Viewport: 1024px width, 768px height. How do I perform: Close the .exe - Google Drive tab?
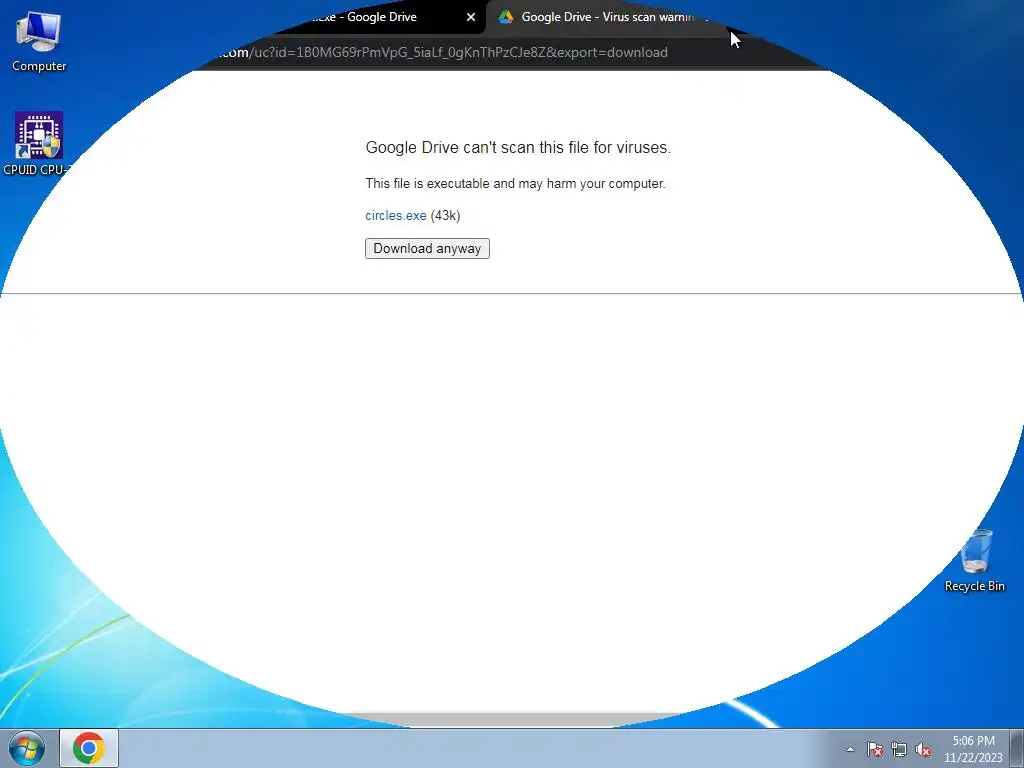click(471, 17)
